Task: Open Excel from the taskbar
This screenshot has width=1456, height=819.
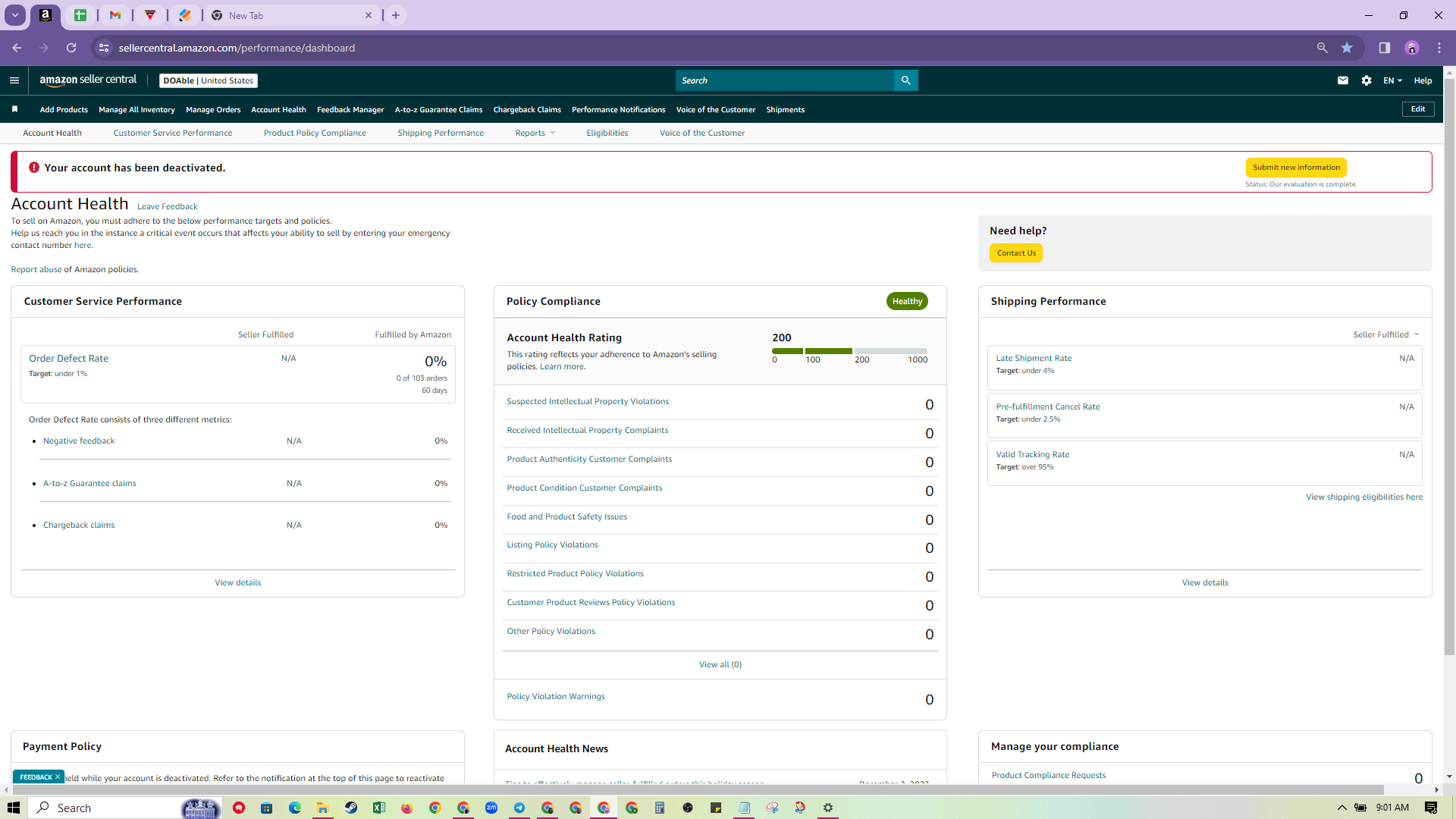Action: point(378,808)
